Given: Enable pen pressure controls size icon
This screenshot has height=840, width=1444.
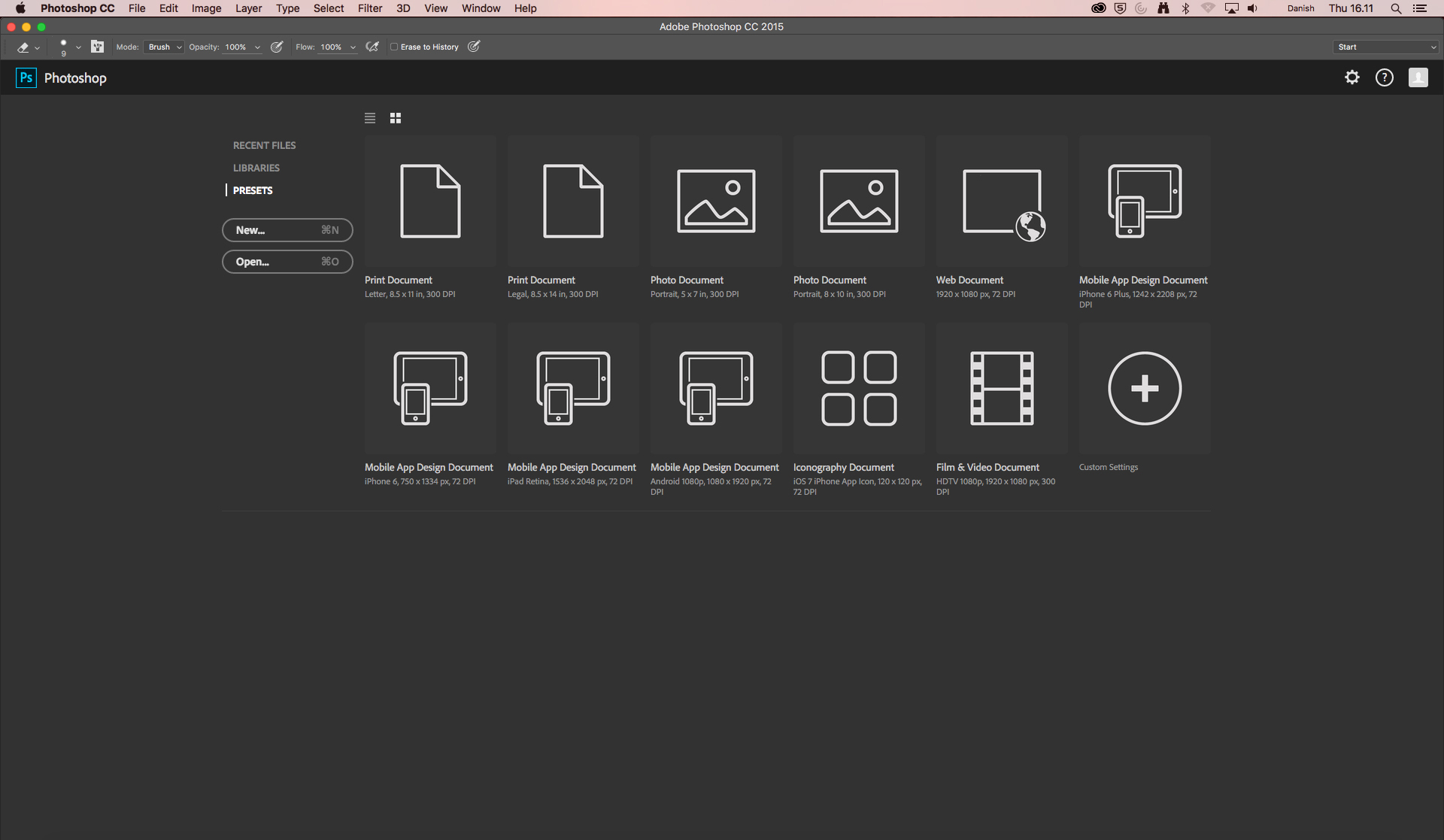Looking at the screenshot, I should click(474, 47).
